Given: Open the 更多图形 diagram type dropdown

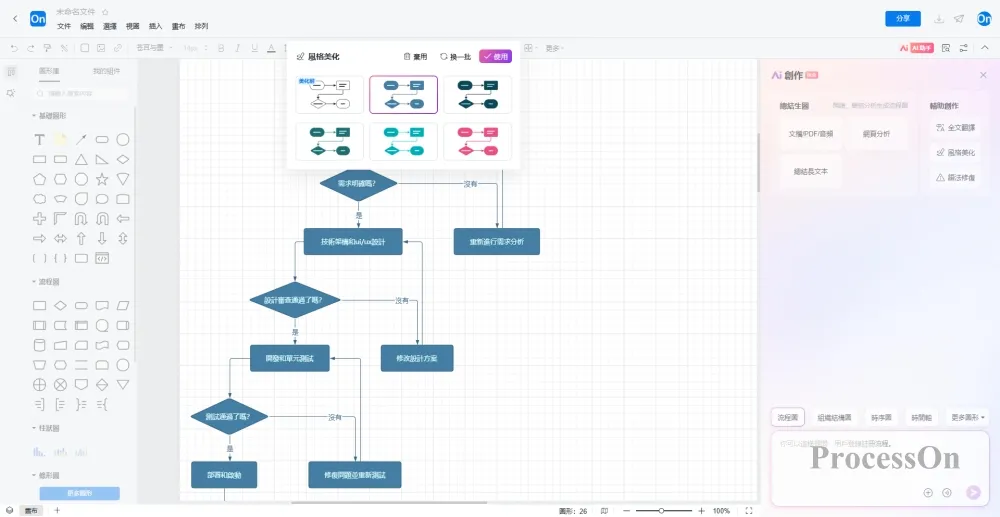Looking at the screenshot, I should [x=968, y=417].
